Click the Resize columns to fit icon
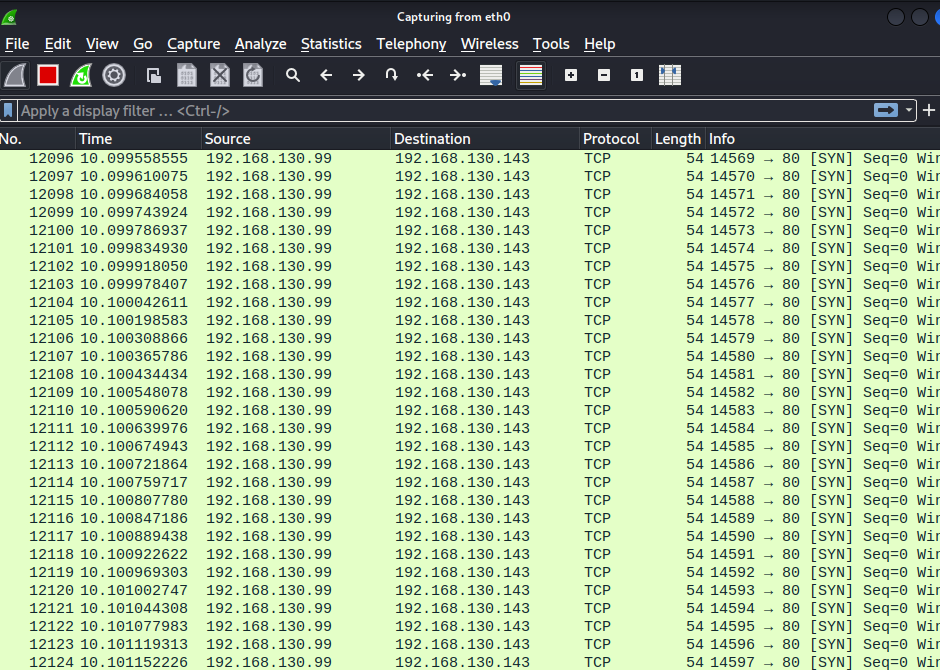This screenshot has width=940, height=670. 670,76
